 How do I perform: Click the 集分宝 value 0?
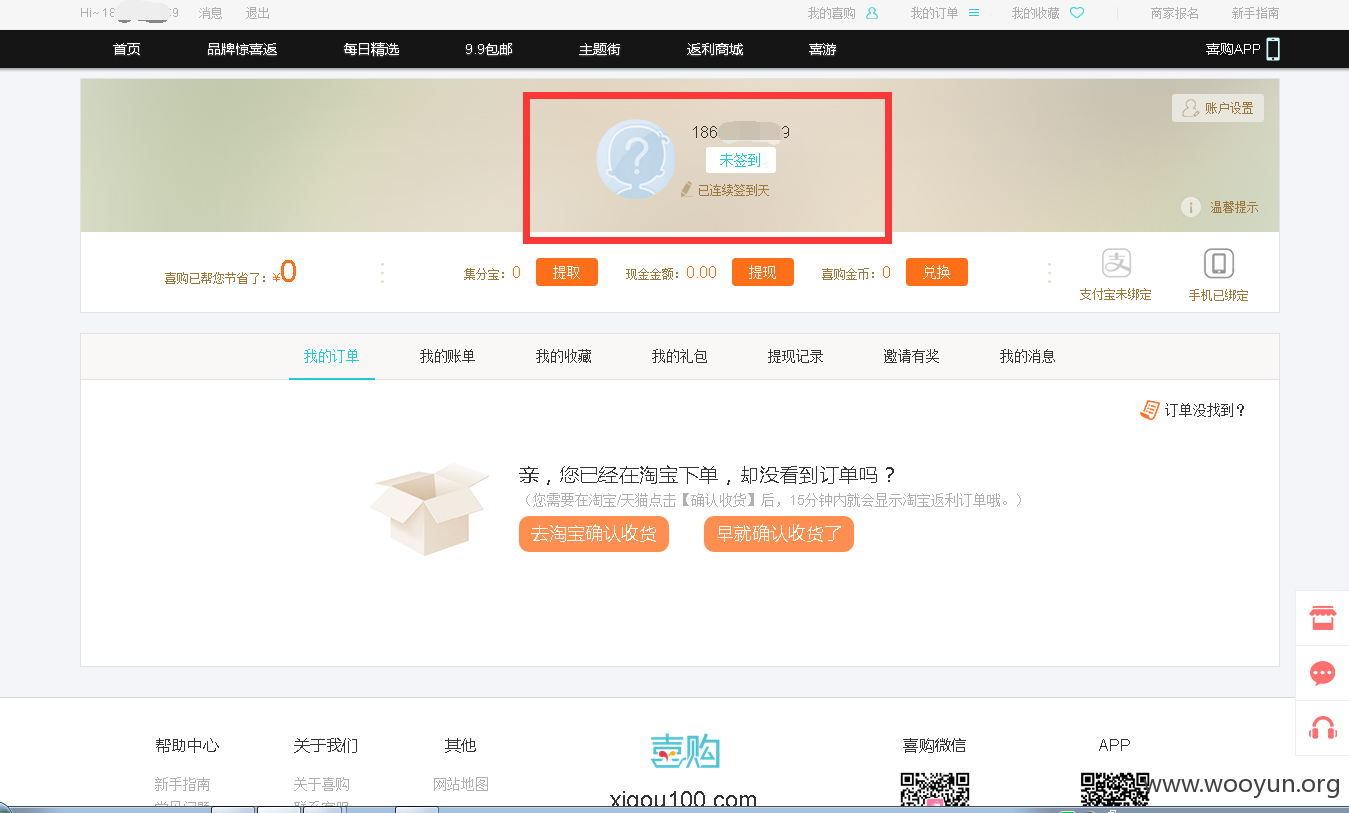(516, 272)
